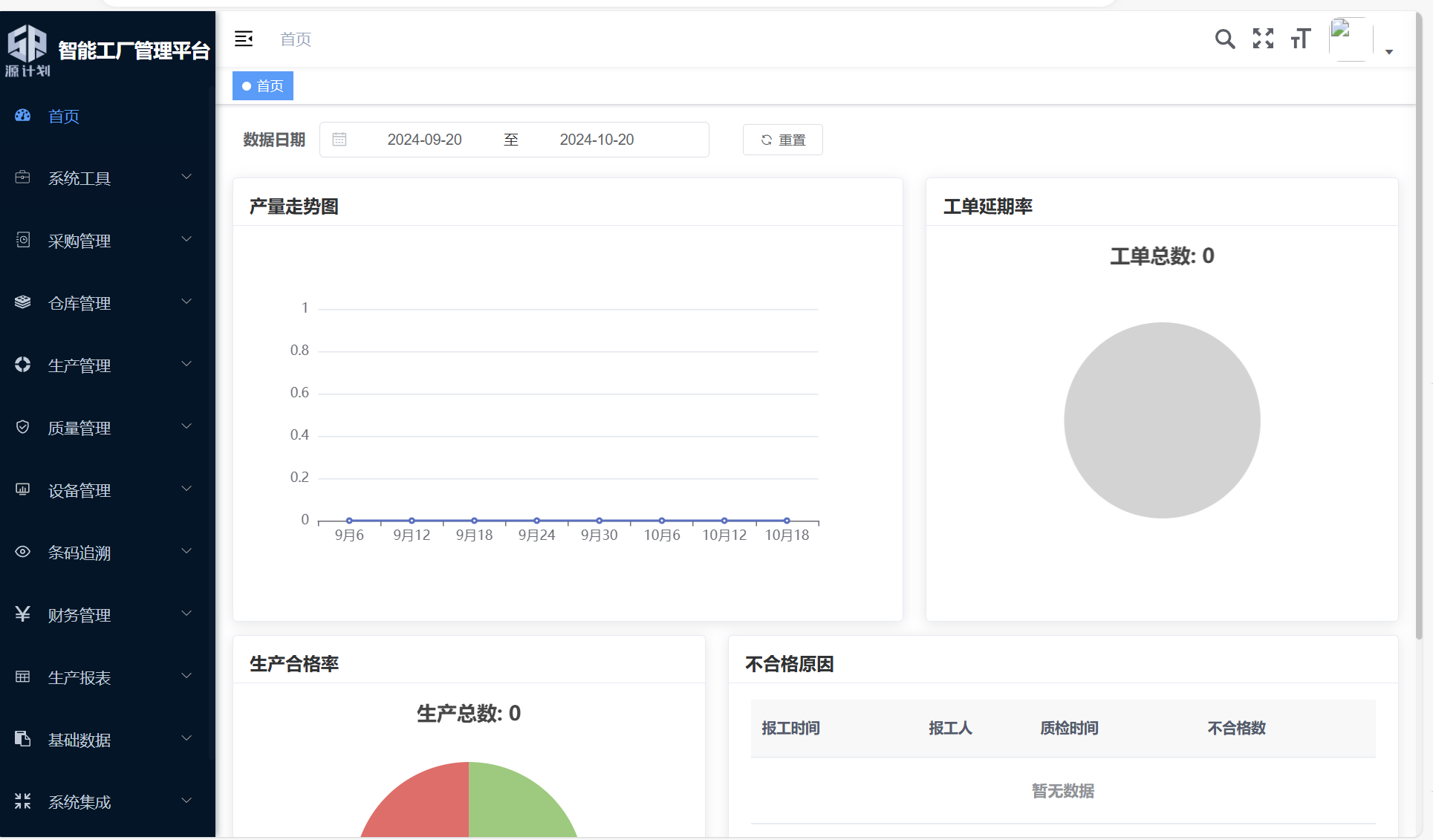This screenshot has height=840, width=1433.
Task: Click the calendar icon in date range
Action: 339,139
